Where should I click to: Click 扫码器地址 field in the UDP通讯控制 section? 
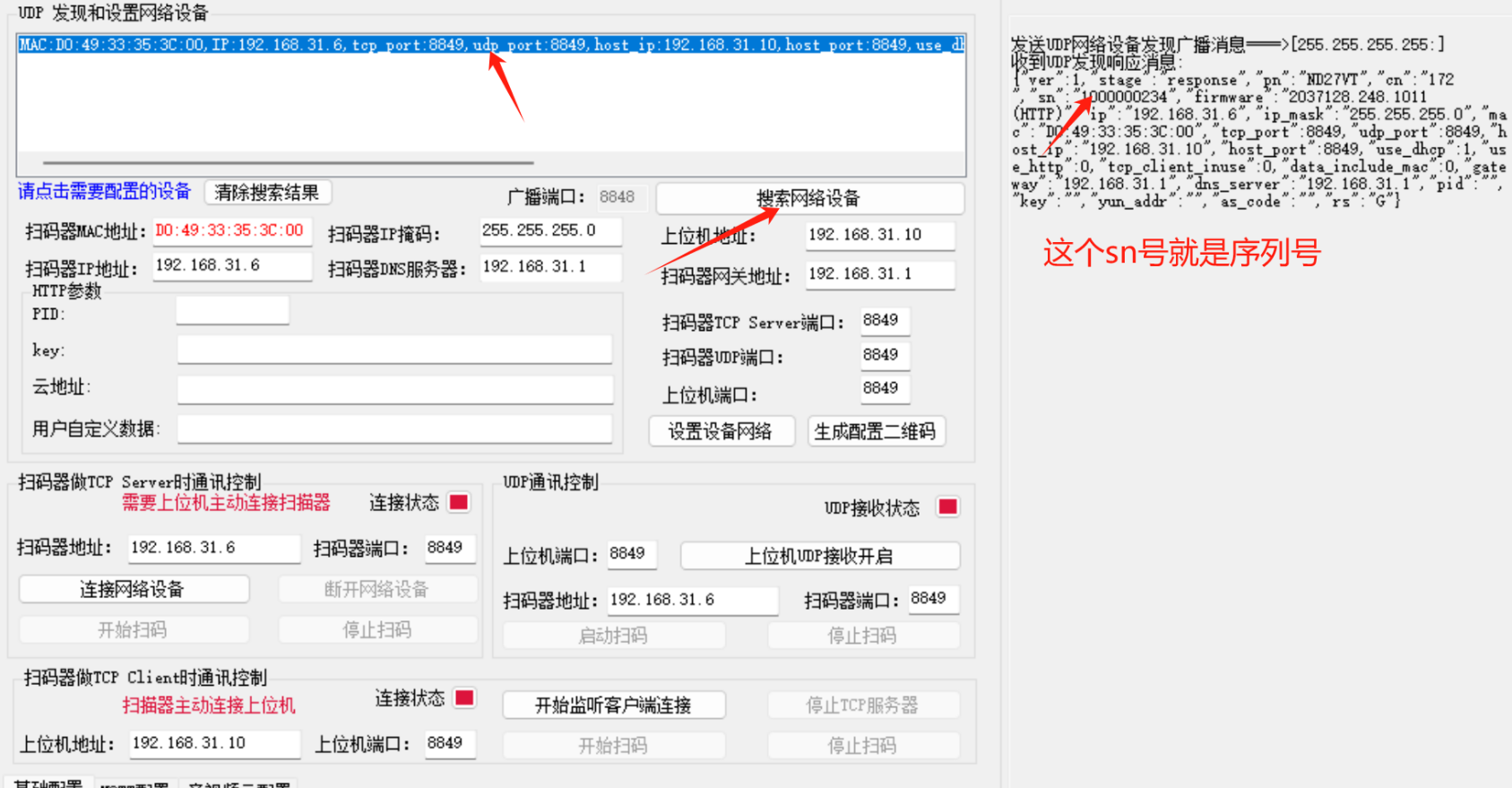(693, 601)
